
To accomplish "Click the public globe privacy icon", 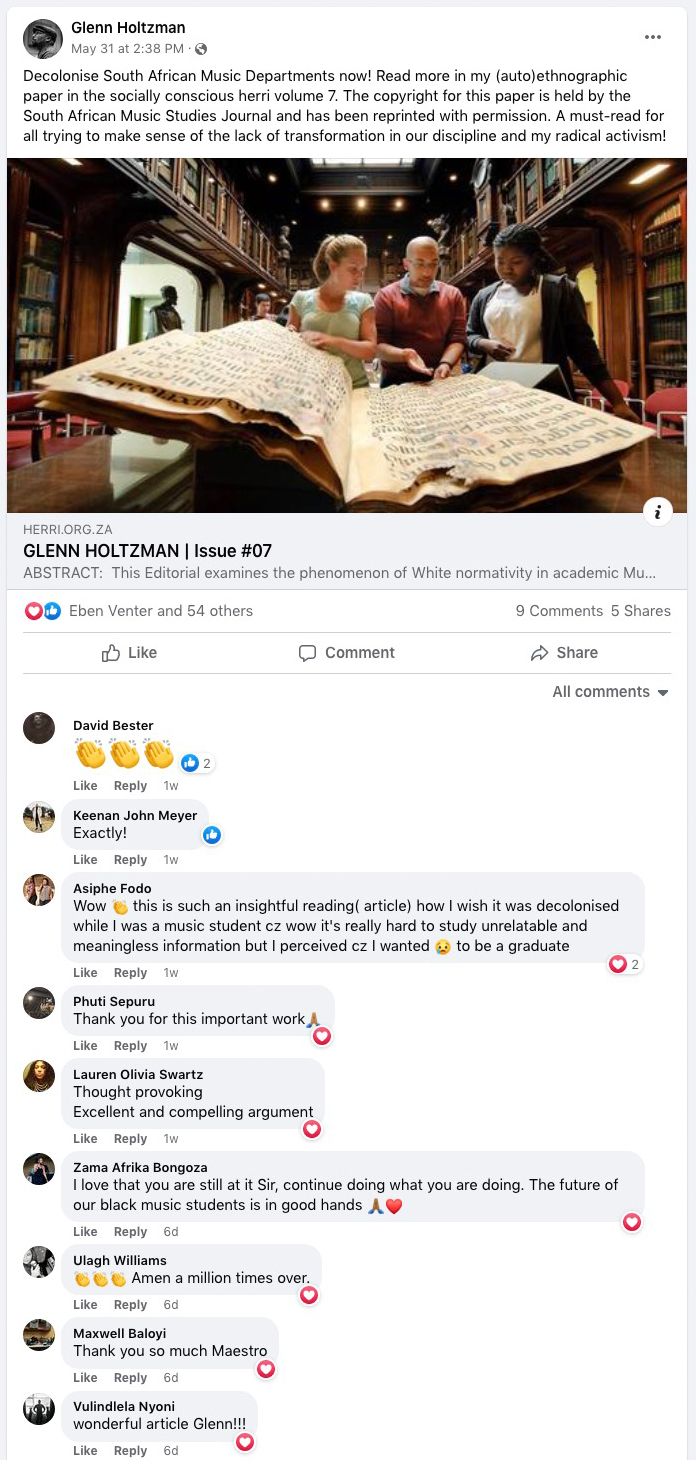I will coord(201,49).
